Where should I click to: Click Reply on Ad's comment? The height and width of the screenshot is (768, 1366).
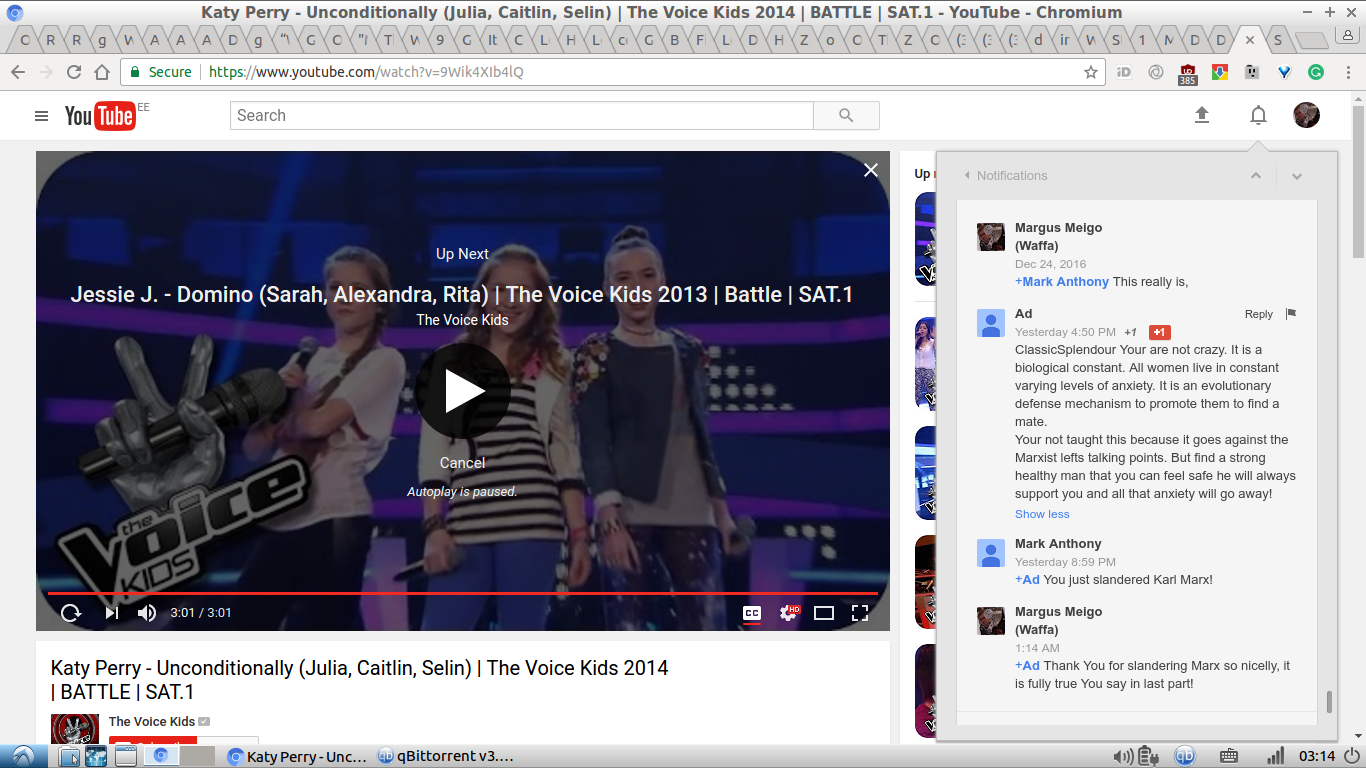coord(1259,314)
